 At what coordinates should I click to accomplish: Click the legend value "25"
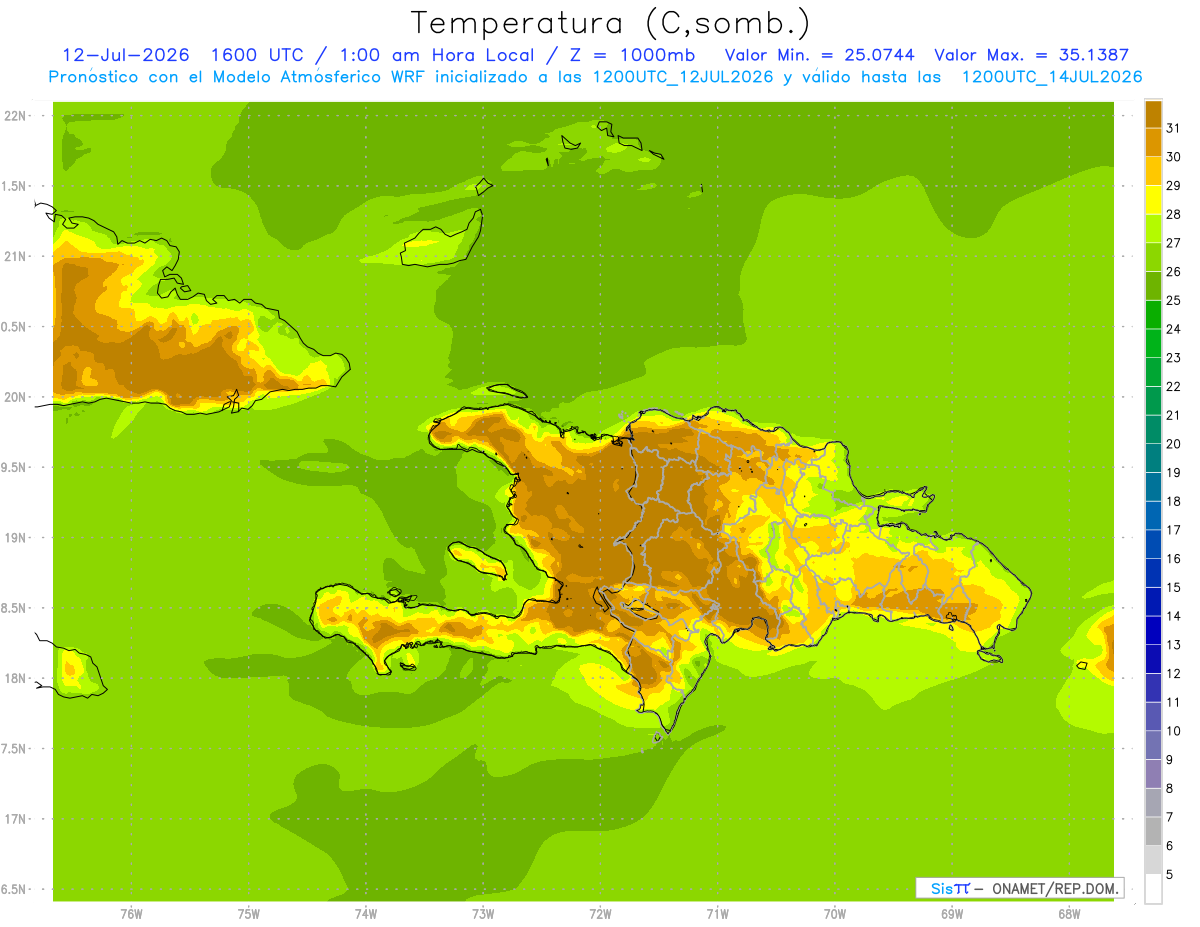coord(1173,300)
